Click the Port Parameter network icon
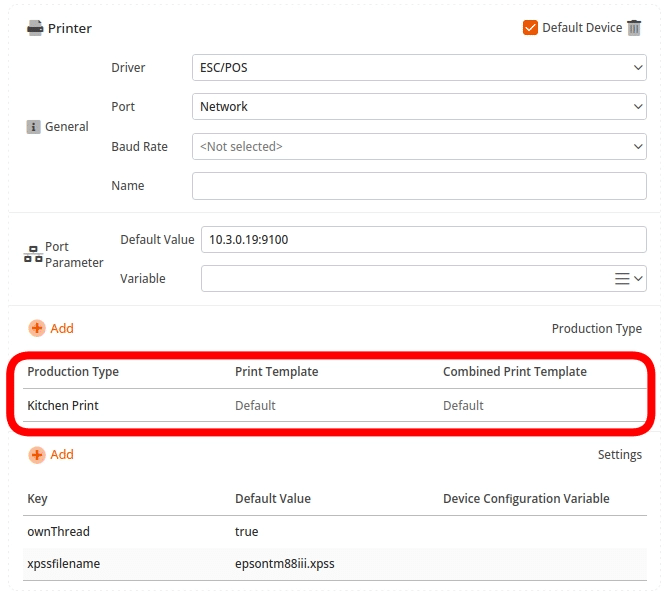Viewport: 671px width, 603px height. (x=33, y=255)
